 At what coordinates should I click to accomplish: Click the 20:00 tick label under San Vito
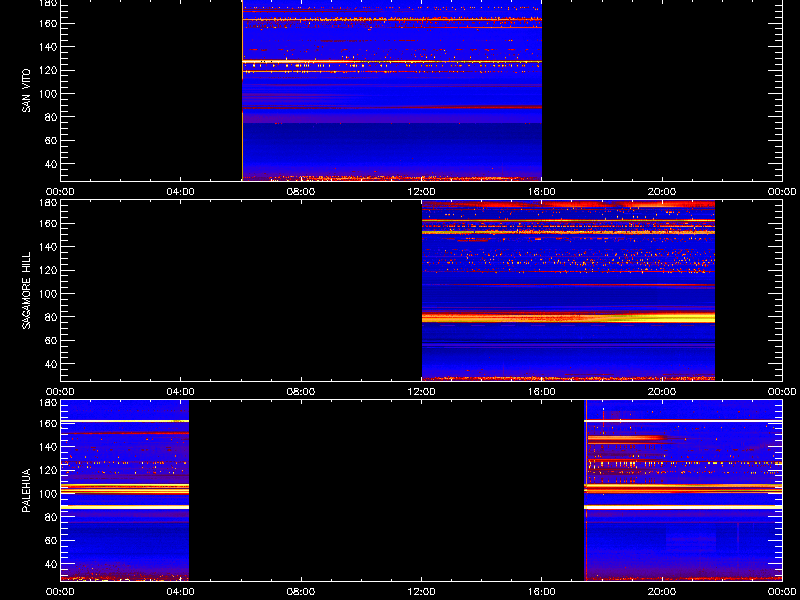pos(662,192)
